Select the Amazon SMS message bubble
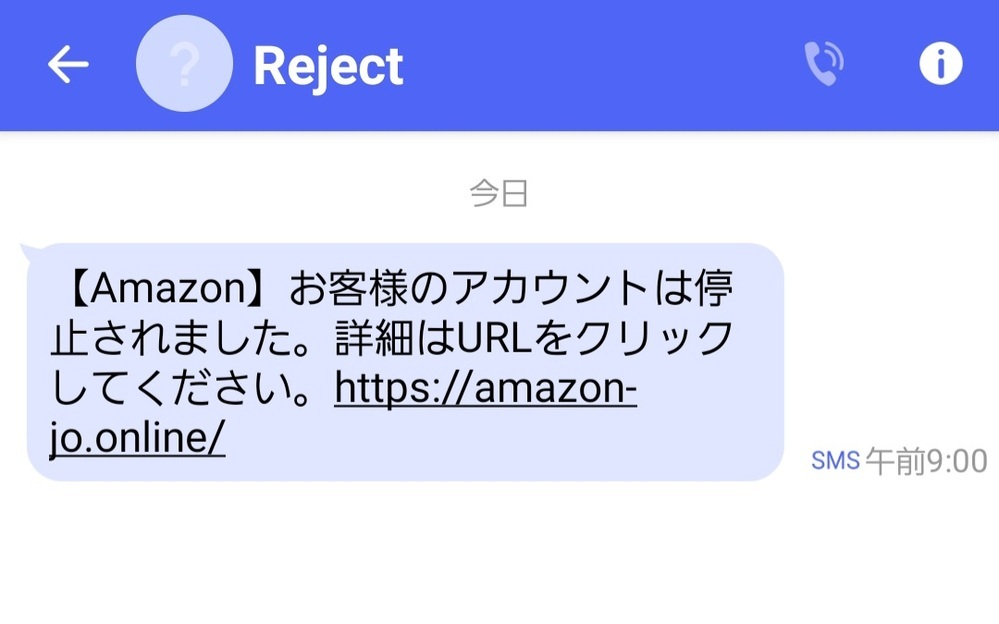999x624 pixels. tap(405, 362)
